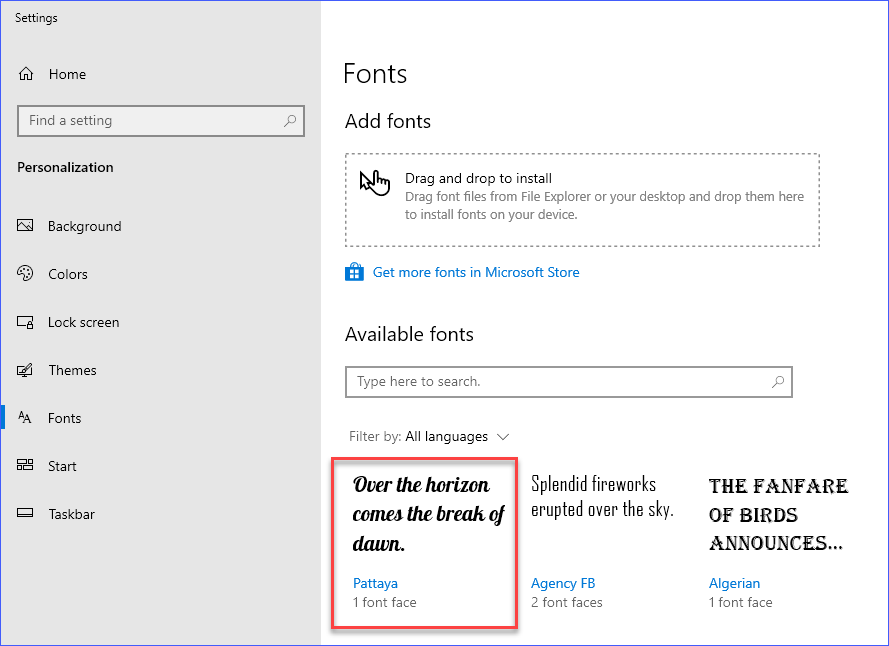Click '1 font face' under Pattaya
Viewport: 889px width, 646px height.
pos(384,602)
